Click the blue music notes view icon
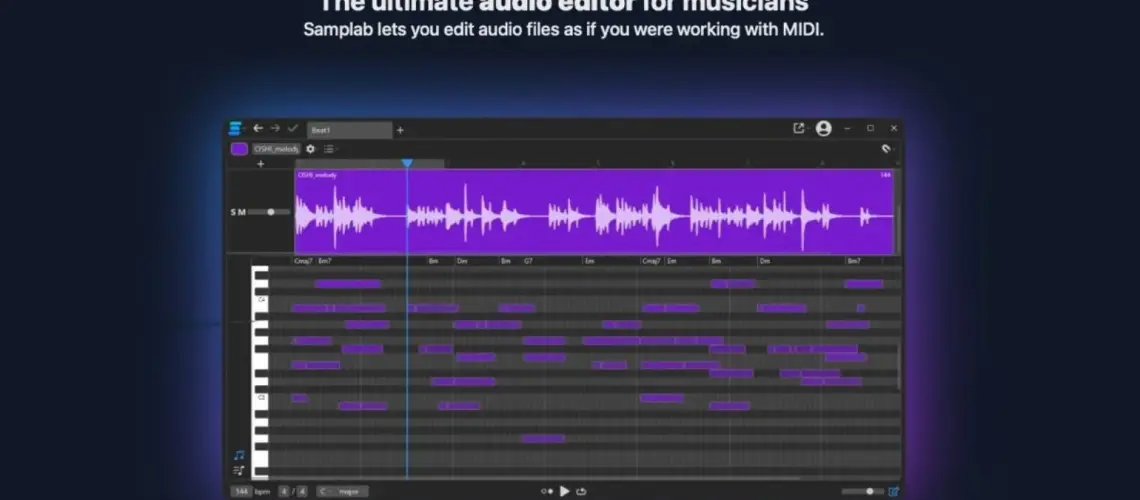This screenshot has height=500, width=1140. [x=239, y=456]
